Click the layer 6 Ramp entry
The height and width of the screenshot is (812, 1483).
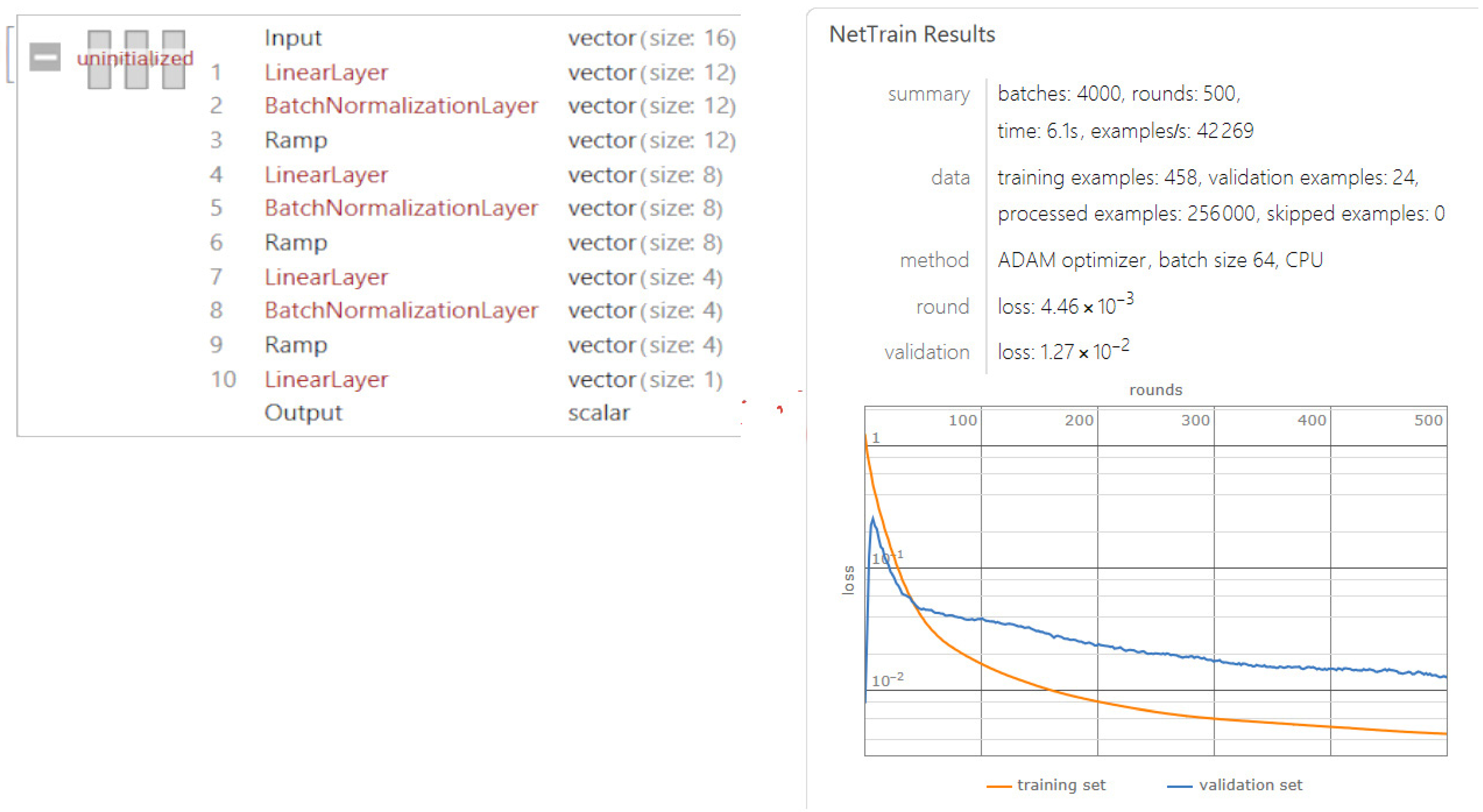click(296, 243)
